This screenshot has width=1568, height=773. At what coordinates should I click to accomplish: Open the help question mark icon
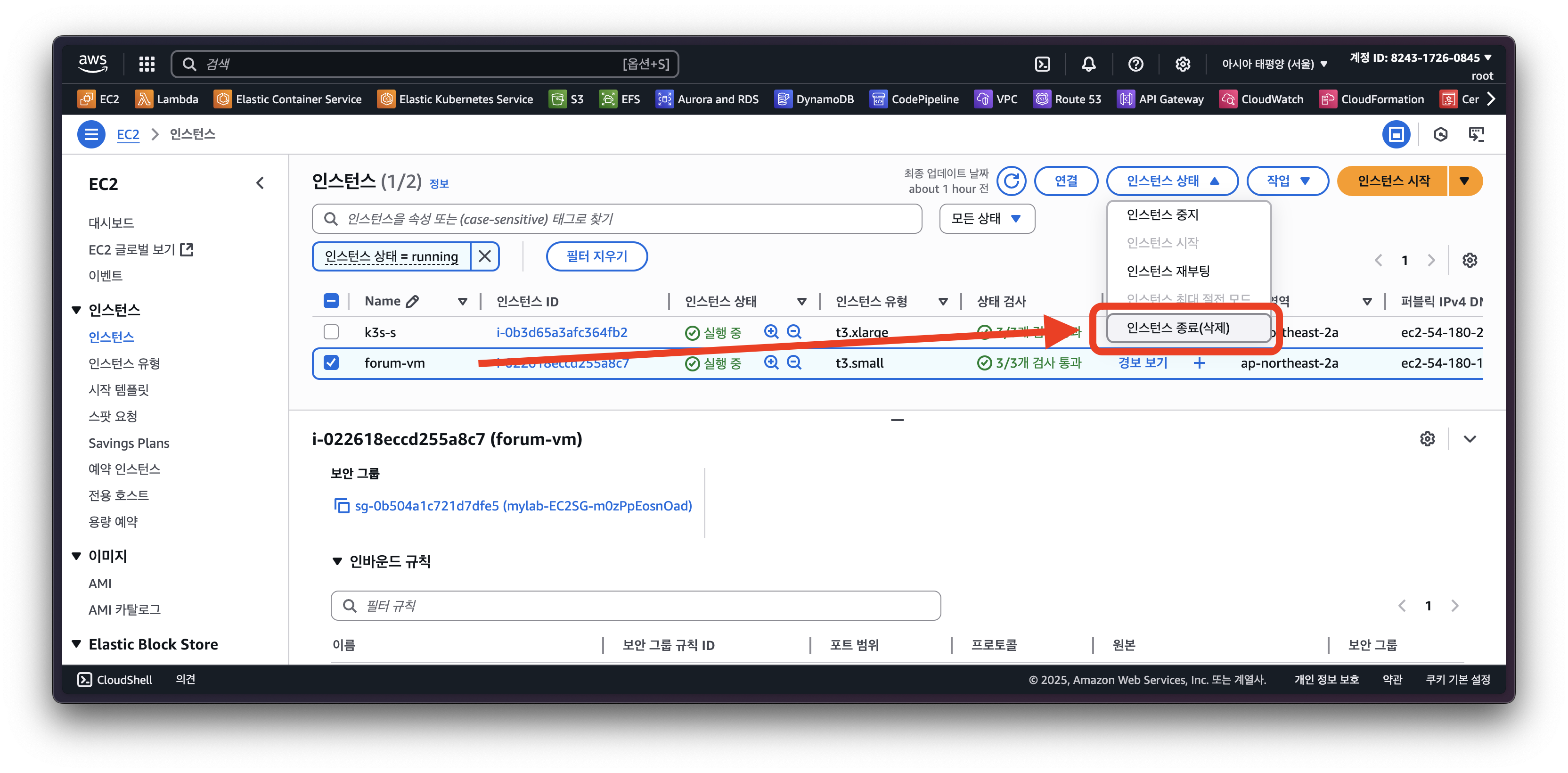pyautogui.click(x=1135, y=64)
